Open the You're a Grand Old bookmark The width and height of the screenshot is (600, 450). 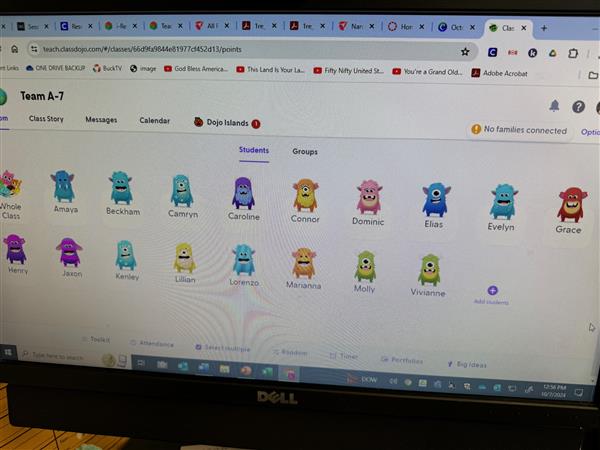coord(427,72)
